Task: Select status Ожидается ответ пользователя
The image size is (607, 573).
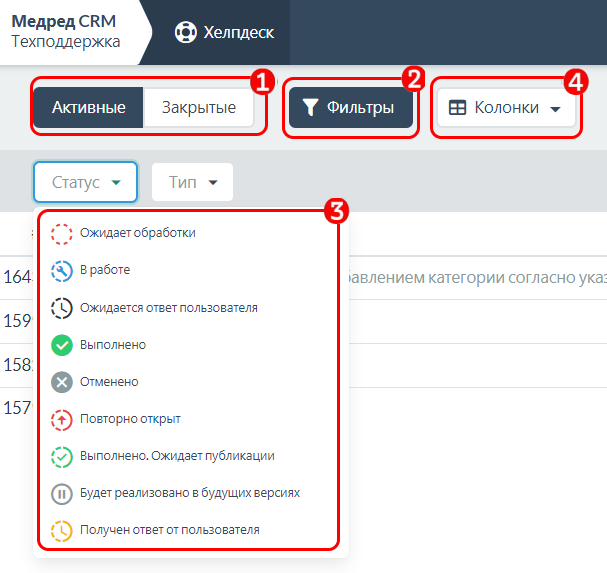Action: pyautogui.click(x=189, y=308)
